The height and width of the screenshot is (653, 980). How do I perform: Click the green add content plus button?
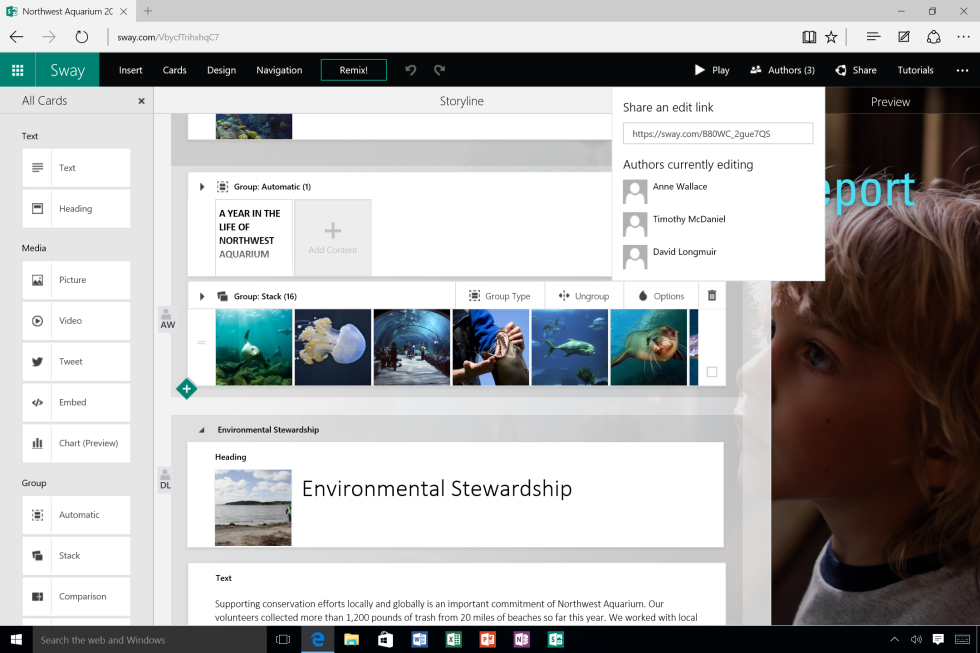[x=186, y=389]
